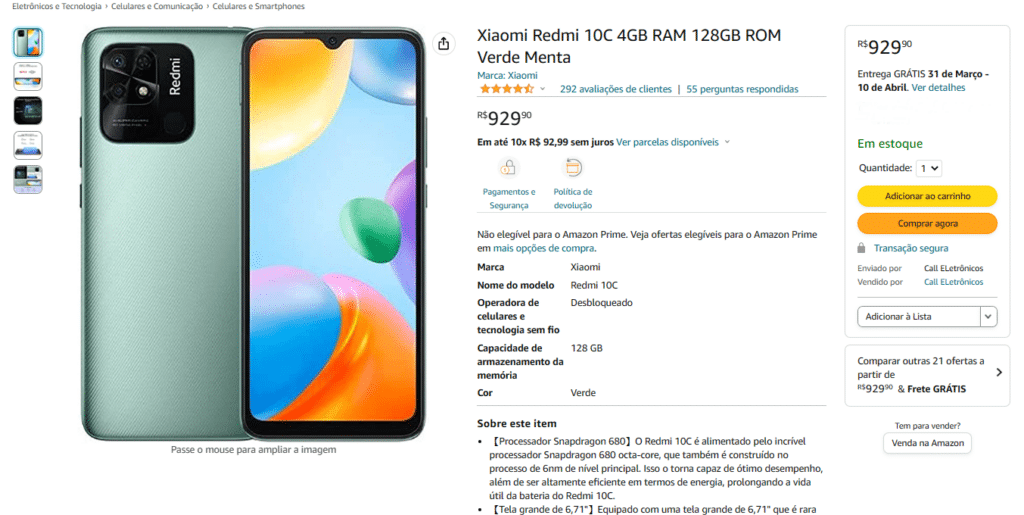The image size is (1024, 515).
Task: Click Venda na Amazon button
Action: [x=927, y=443]
